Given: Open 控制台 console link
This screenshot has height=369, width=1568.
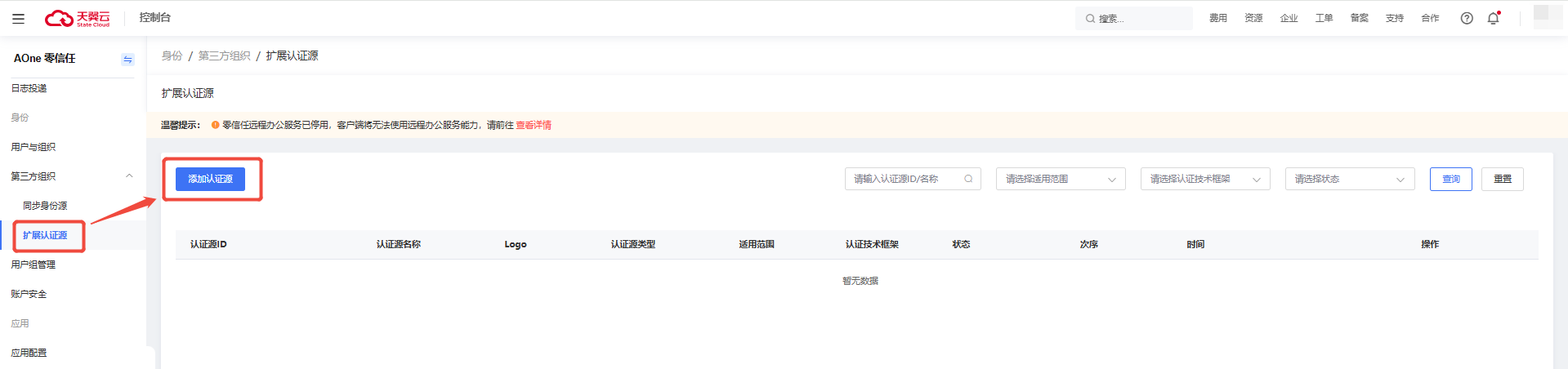Looking at the screenshot, I should point(155,17).
